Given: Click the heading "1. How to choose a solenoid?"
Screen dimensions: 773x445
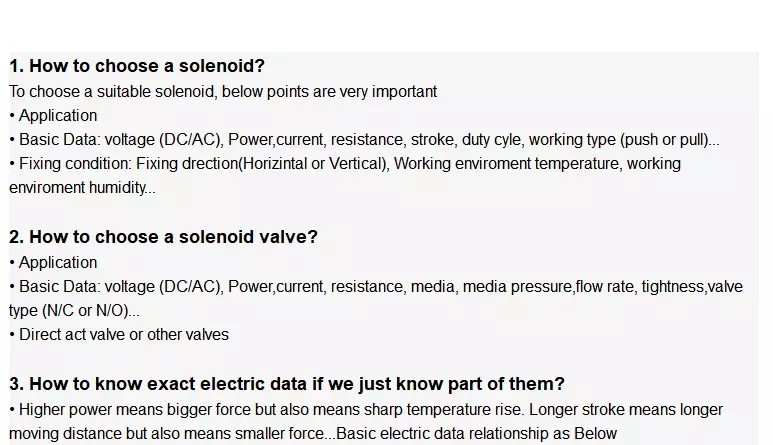Looking at the screenshot, I should pyautogui.click(x=137, y=66).
